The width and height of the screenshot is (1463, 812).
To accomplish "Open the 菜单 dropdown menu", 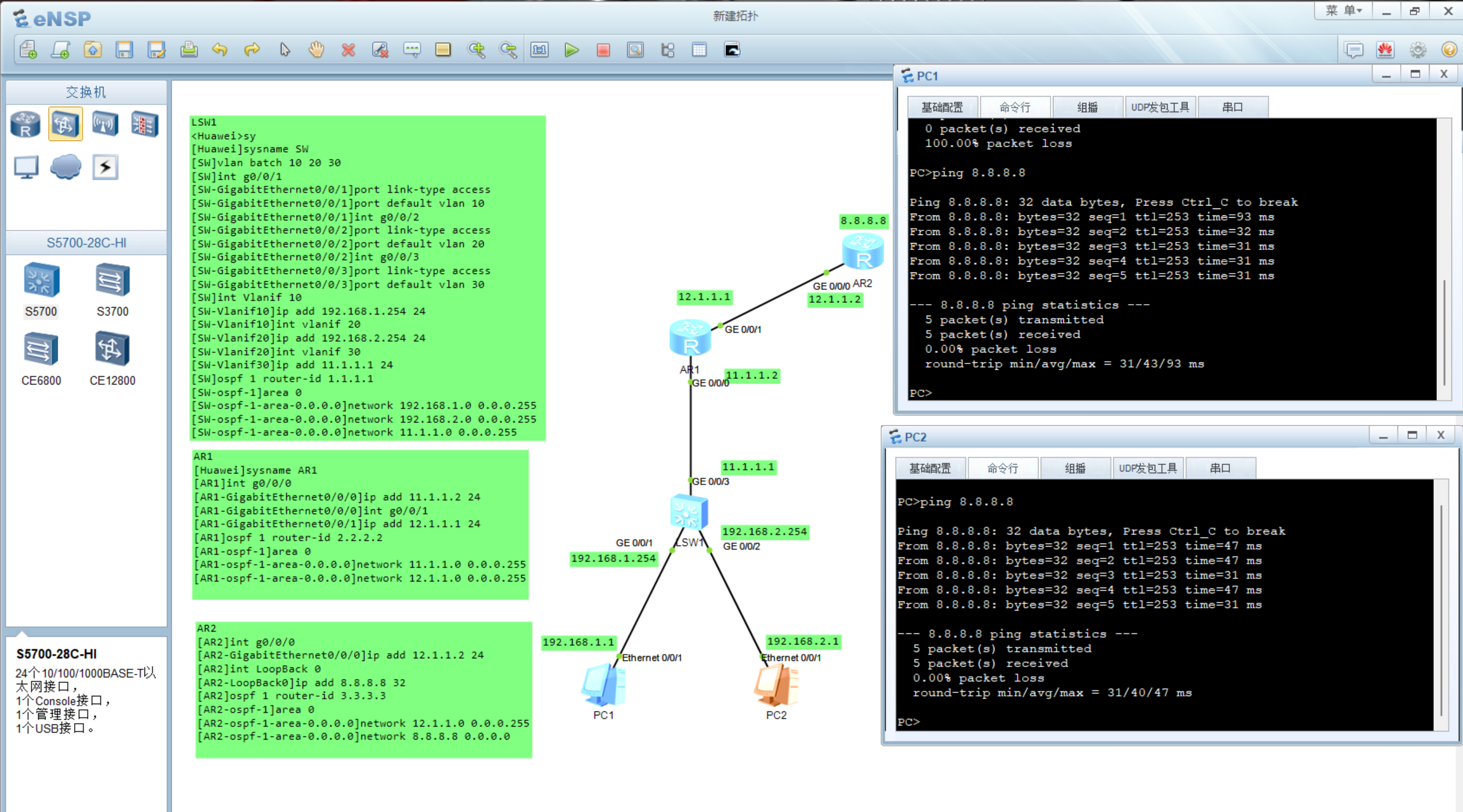I will (x=1344, y=11).
